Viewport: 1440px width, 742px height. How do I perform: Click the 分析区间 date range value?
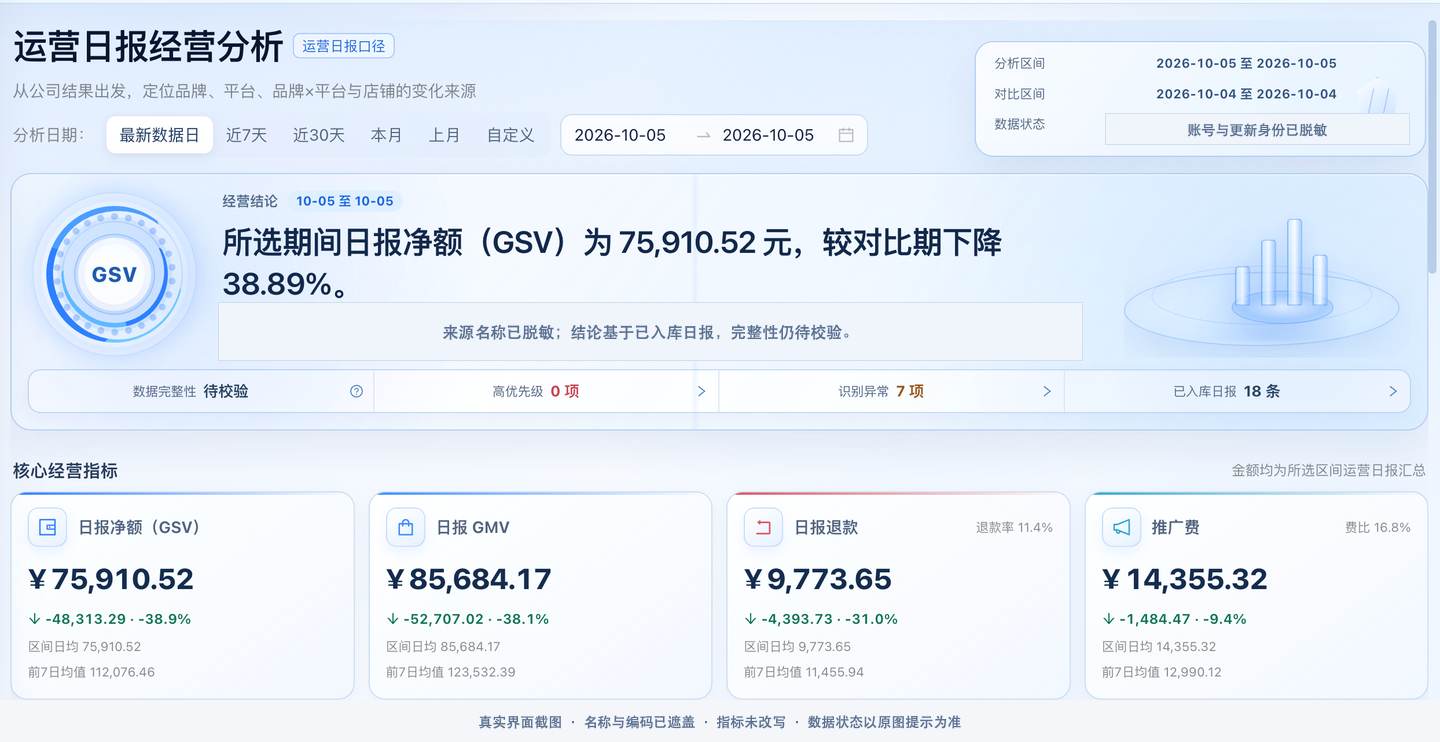pyautogui.click(x=1246, y=63)
